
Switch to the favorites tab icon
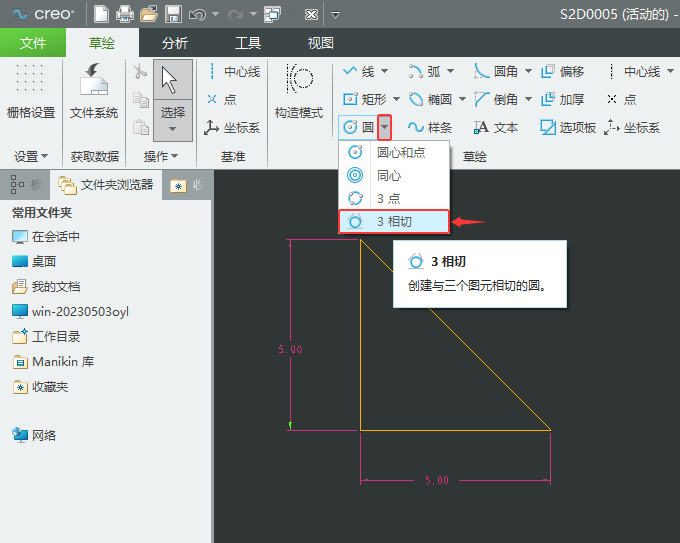(x=186, y=185)
